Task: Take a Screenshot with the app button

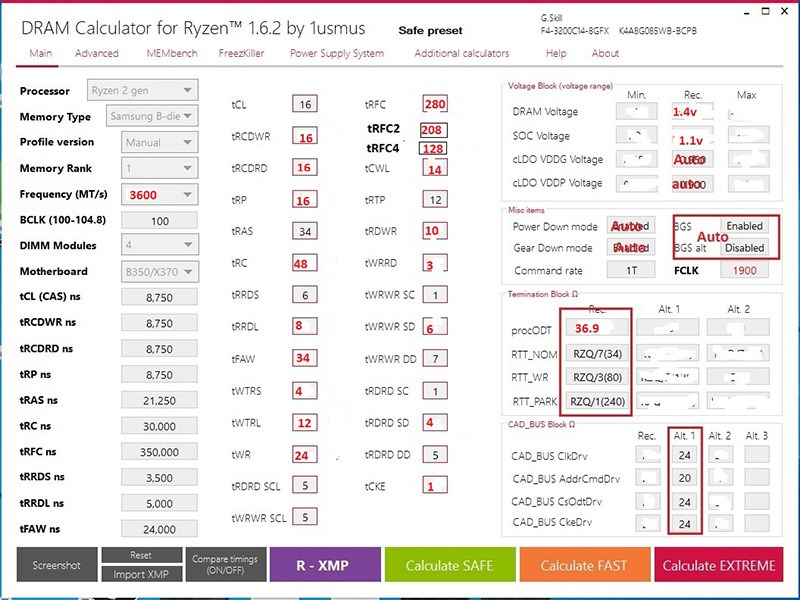Action: pos(56,565)
